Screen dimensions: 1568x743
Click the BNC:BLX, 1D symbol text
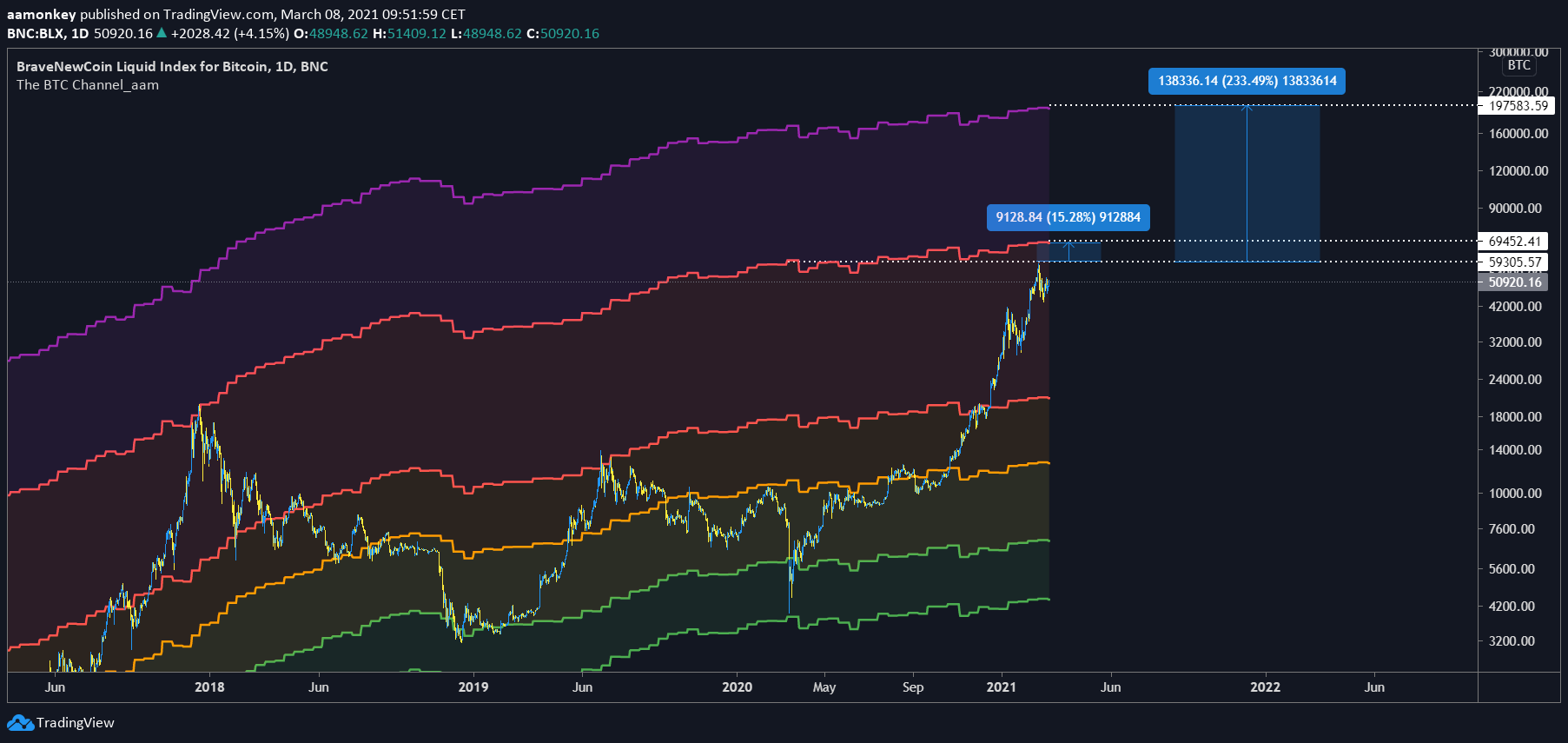click(48, 34)
